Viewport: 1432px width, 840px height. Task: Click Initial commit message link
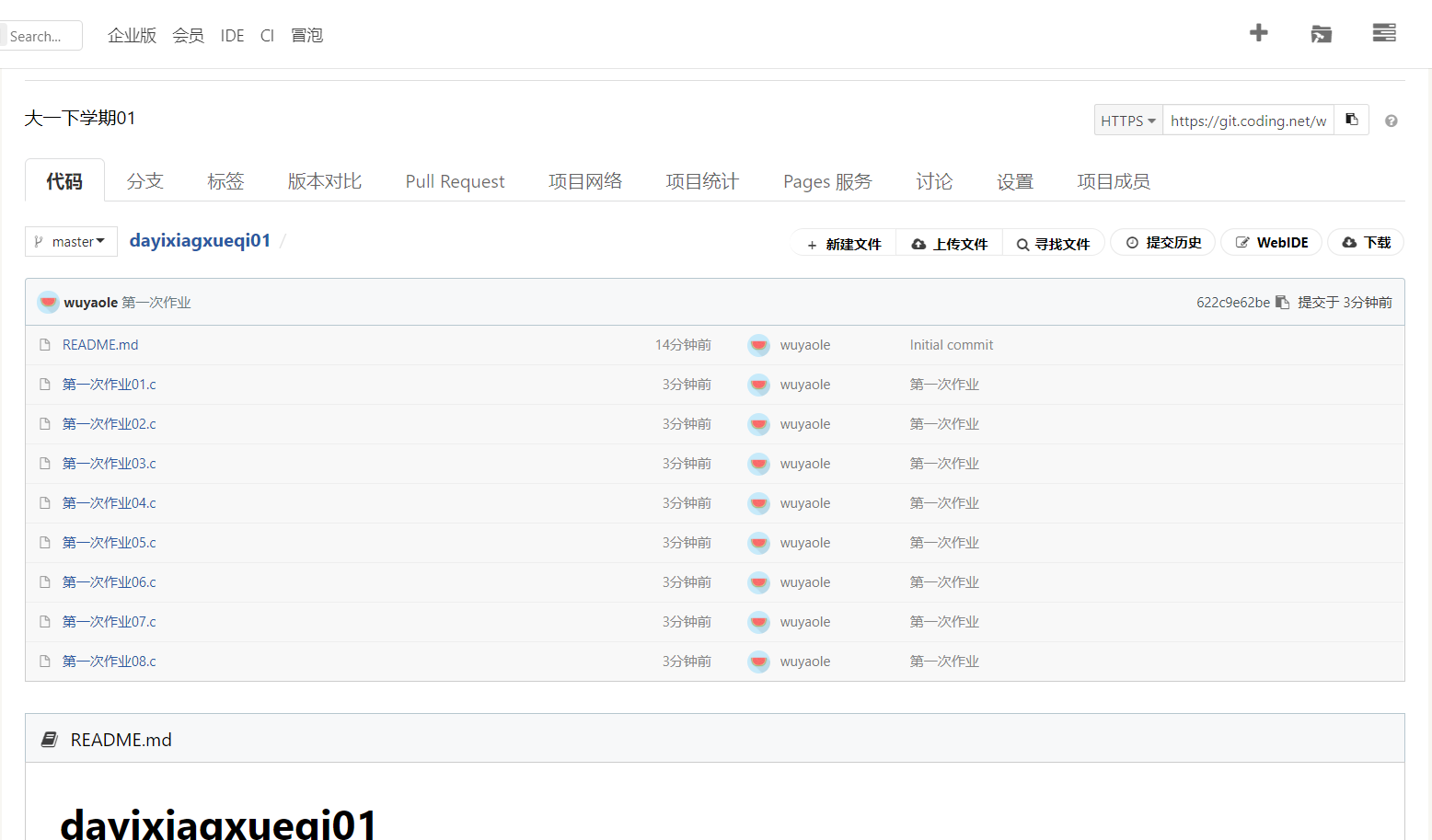click(952, 345)
